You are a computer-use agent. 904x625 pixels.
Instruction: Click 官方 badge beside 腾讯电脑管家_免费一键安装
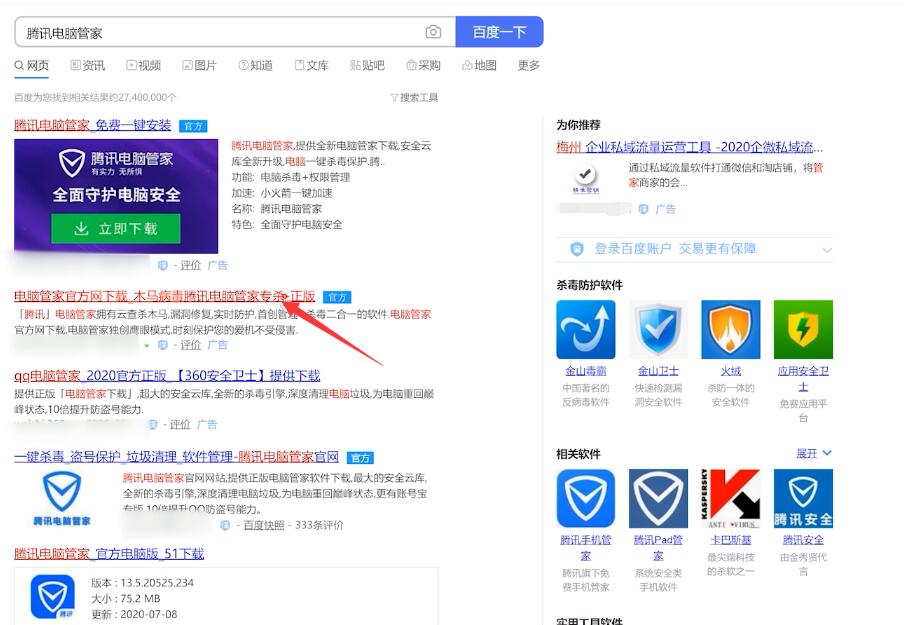pyautogui.click(x=193, y=126)
